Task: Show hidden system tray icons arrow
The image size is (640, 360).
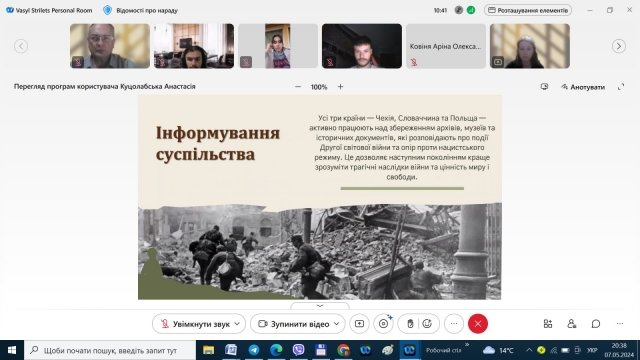Action: tap(529, 350)
